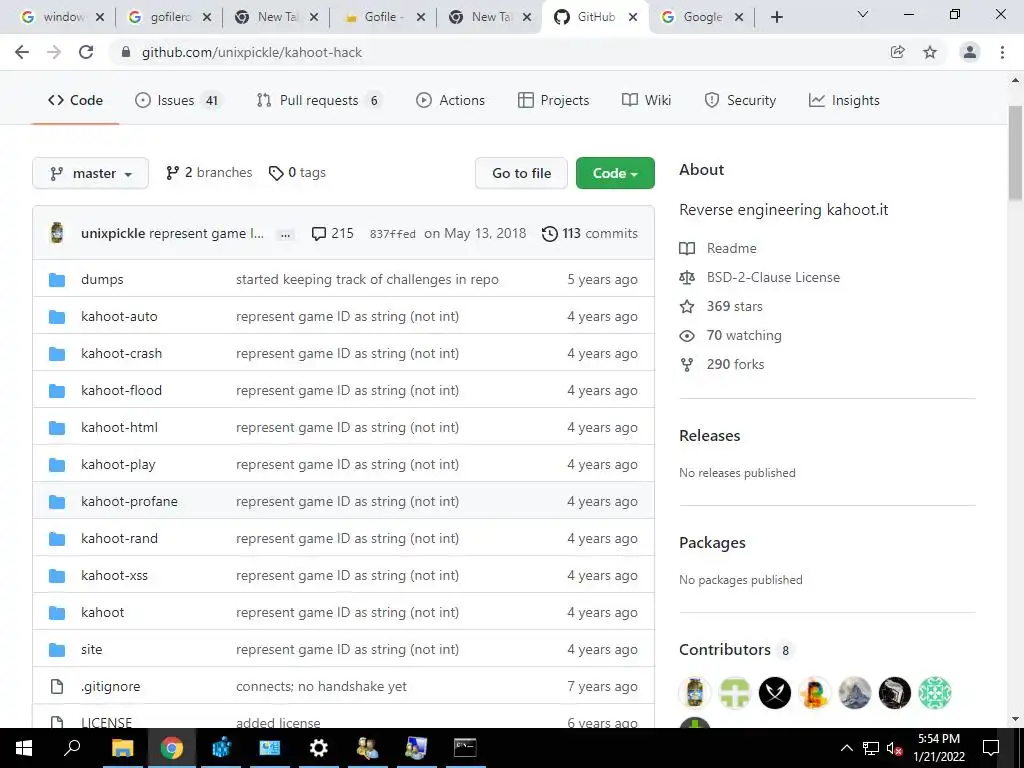Click the unixpickle author avatar in commit bar
Screen dimensions: 1024x768
[x=57, y=232]
